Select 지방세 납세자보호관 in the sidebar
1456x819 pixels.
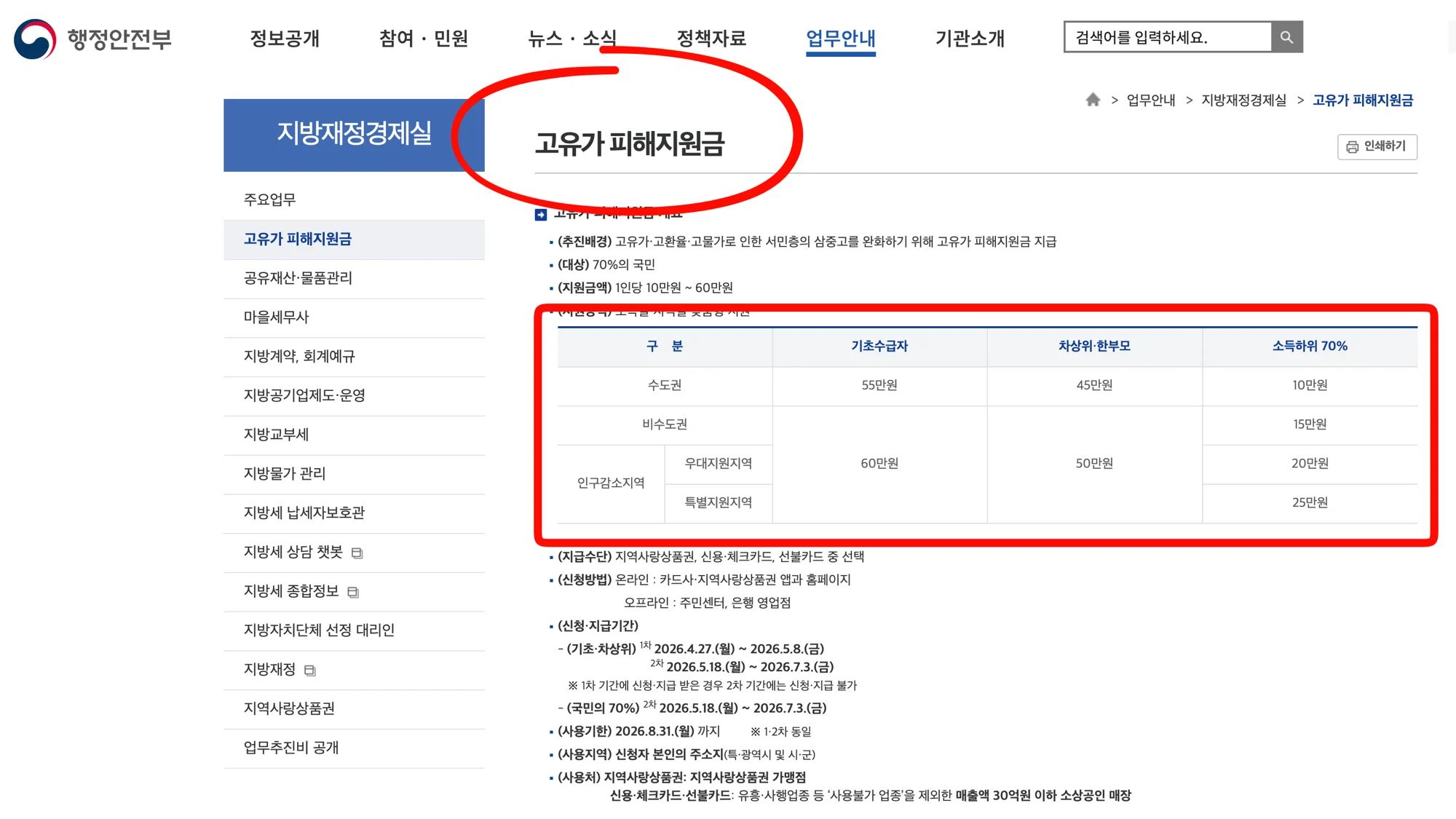(x=354, y=513)
